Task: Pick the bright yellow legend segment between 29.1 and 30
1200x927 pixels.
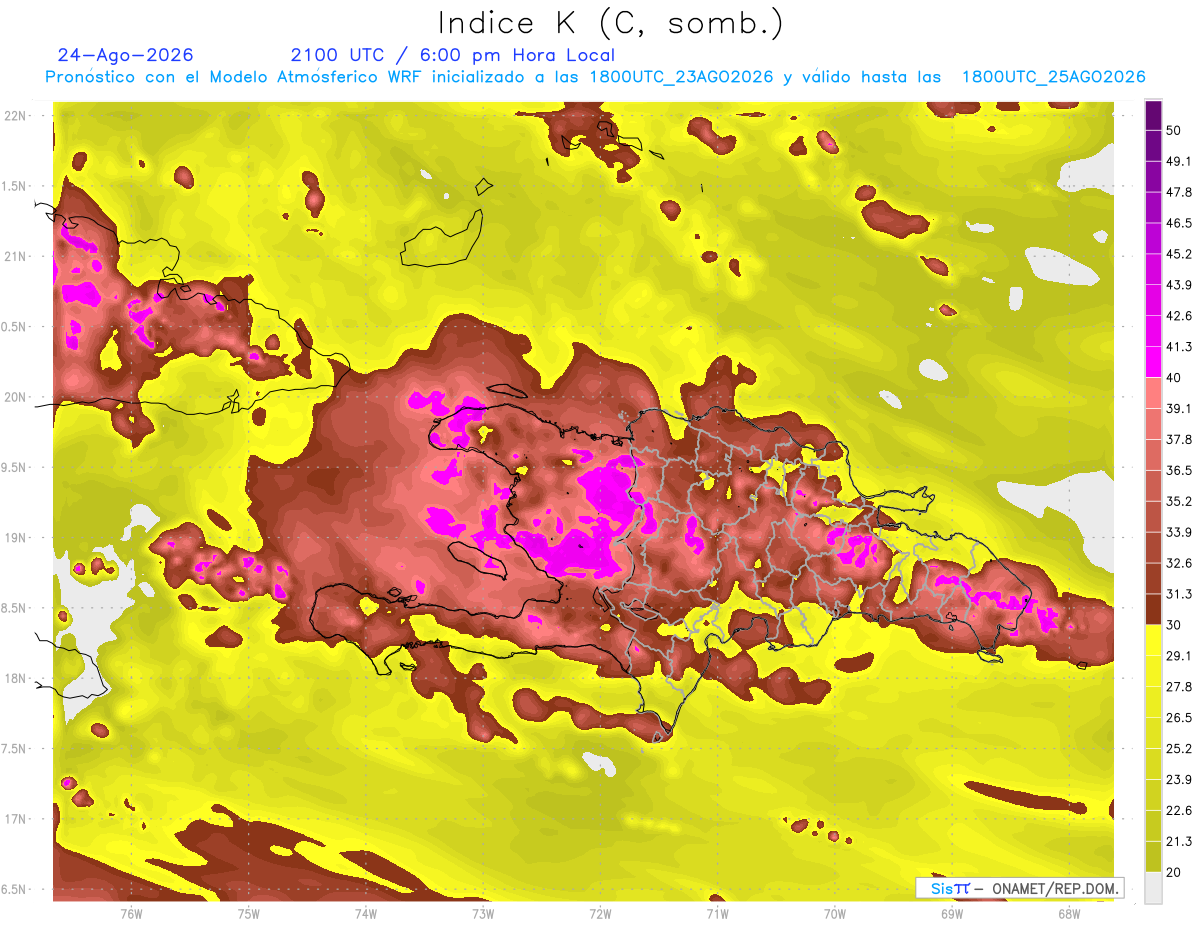Action: (1153, 640)
